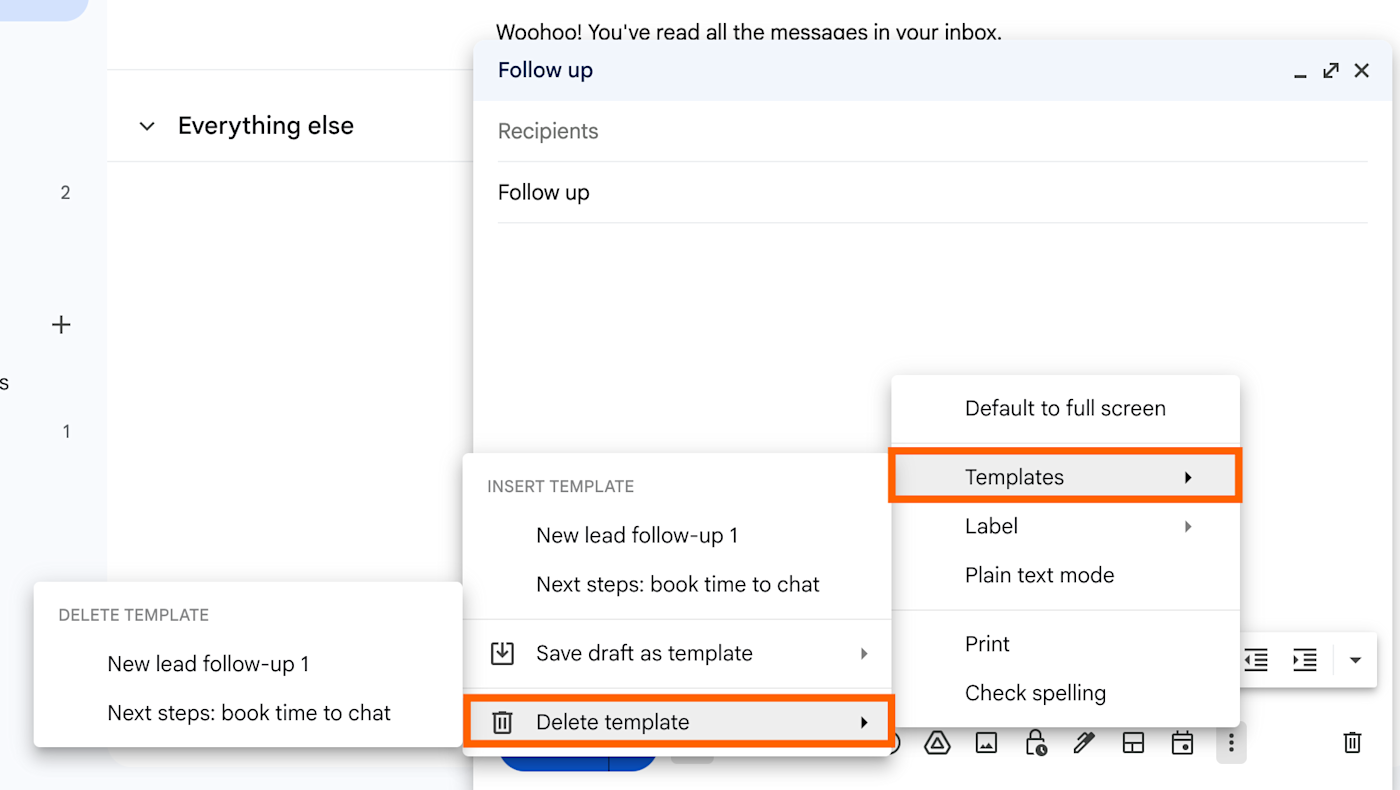1400x790 pixels.
Task: Click the insert photo icon
Action: (x=986, y=743)
